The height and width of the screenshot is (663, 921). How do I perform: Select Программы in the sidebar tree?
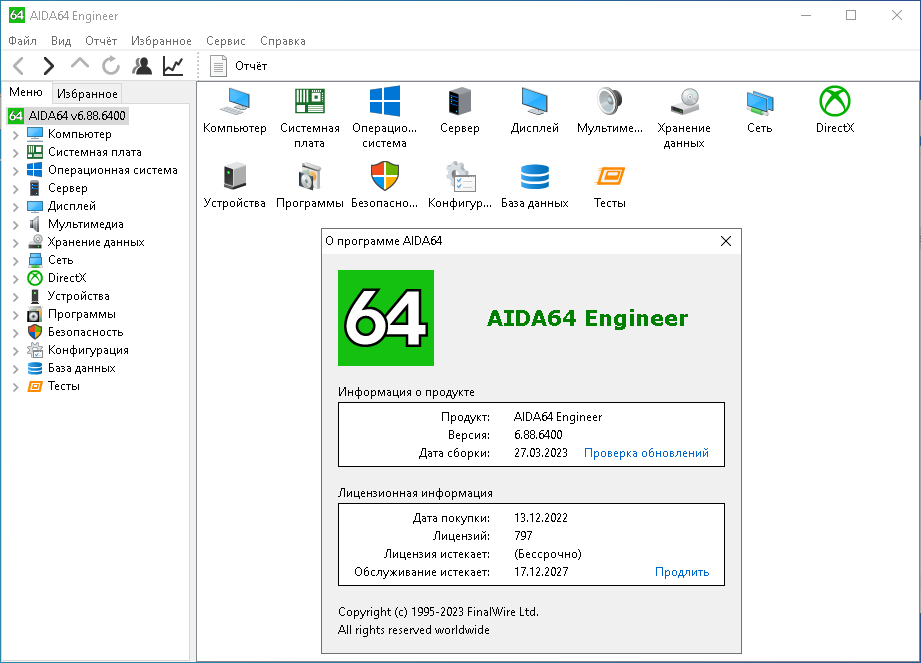point(82,314)
